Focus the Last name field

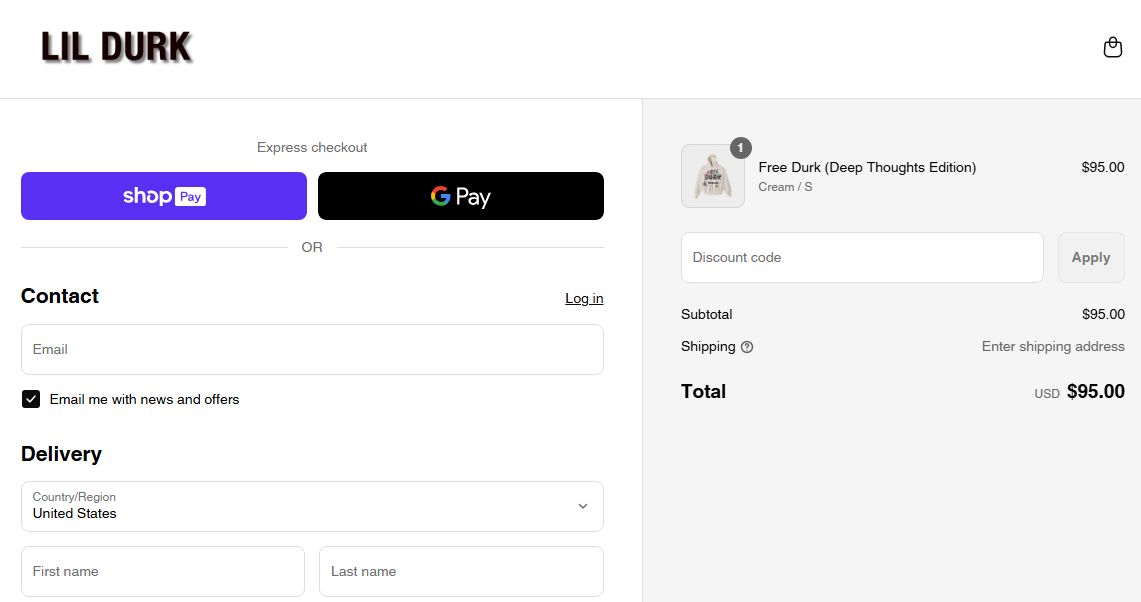461,571
